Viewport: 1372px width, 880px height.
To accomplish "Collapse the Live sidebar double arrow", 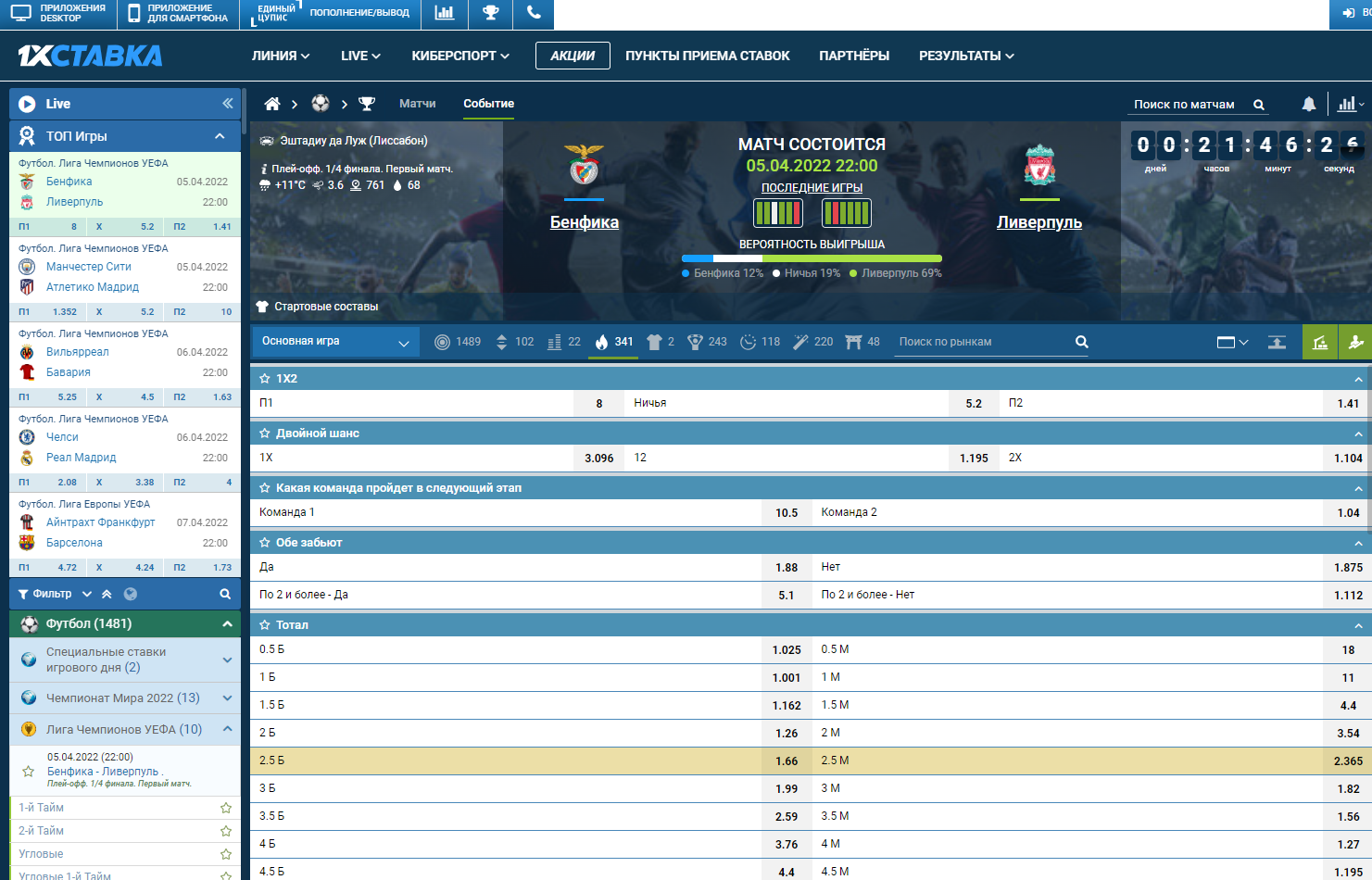I will (x=228, y=104).
